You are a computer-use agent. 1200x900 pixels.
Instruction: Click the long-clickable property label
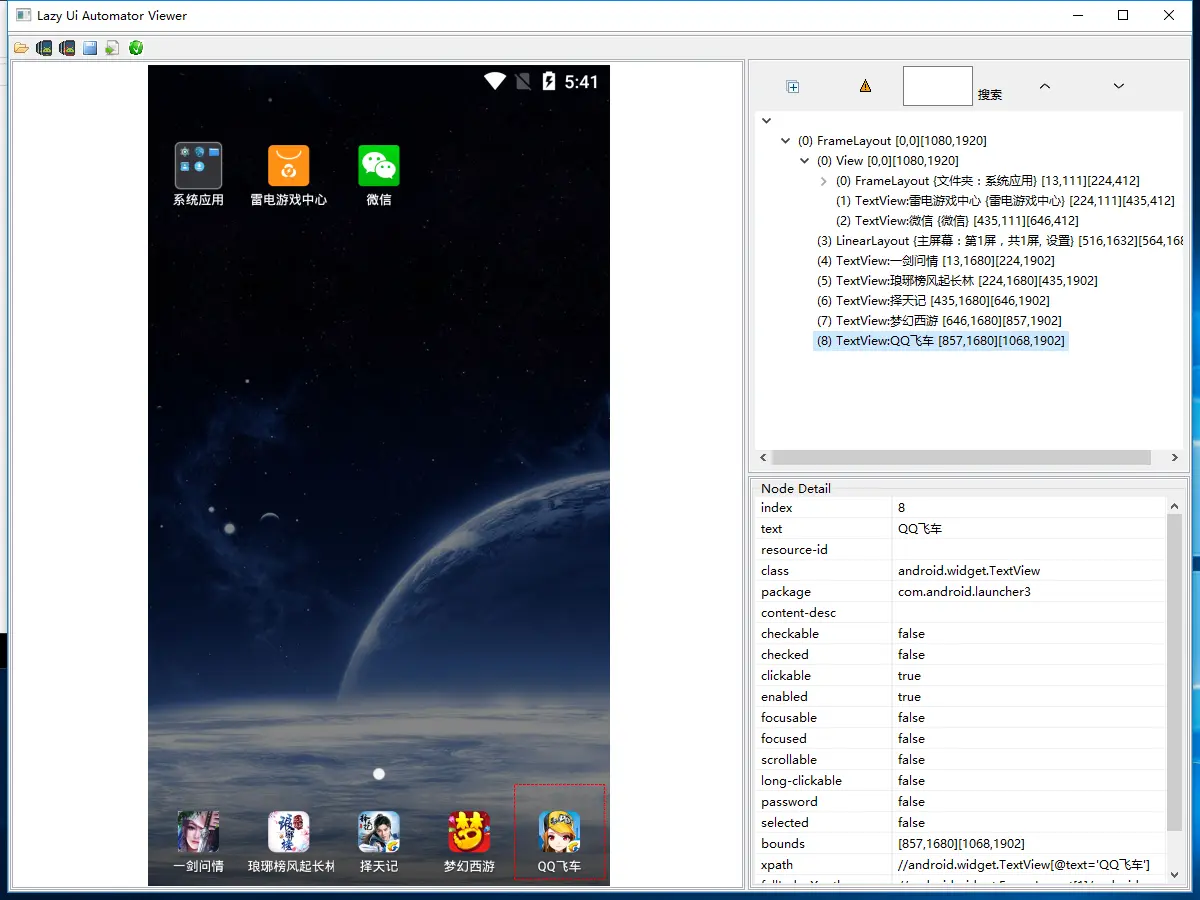coord(801,780)
